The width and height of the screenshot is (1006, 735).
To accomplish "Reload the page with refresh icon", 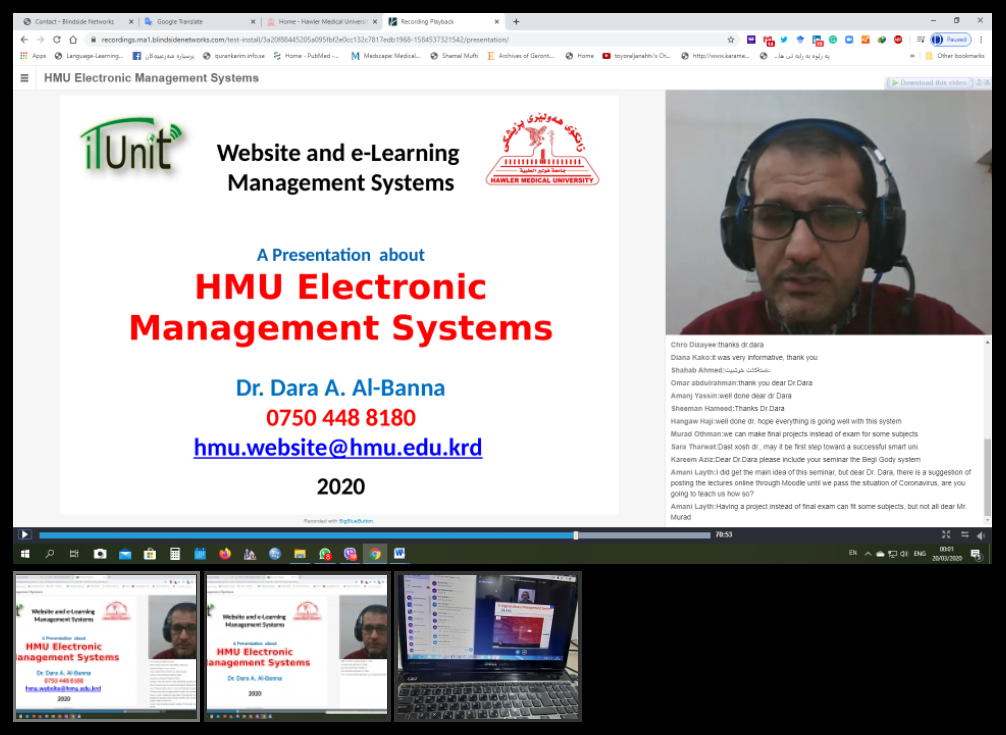I will 56,40.
